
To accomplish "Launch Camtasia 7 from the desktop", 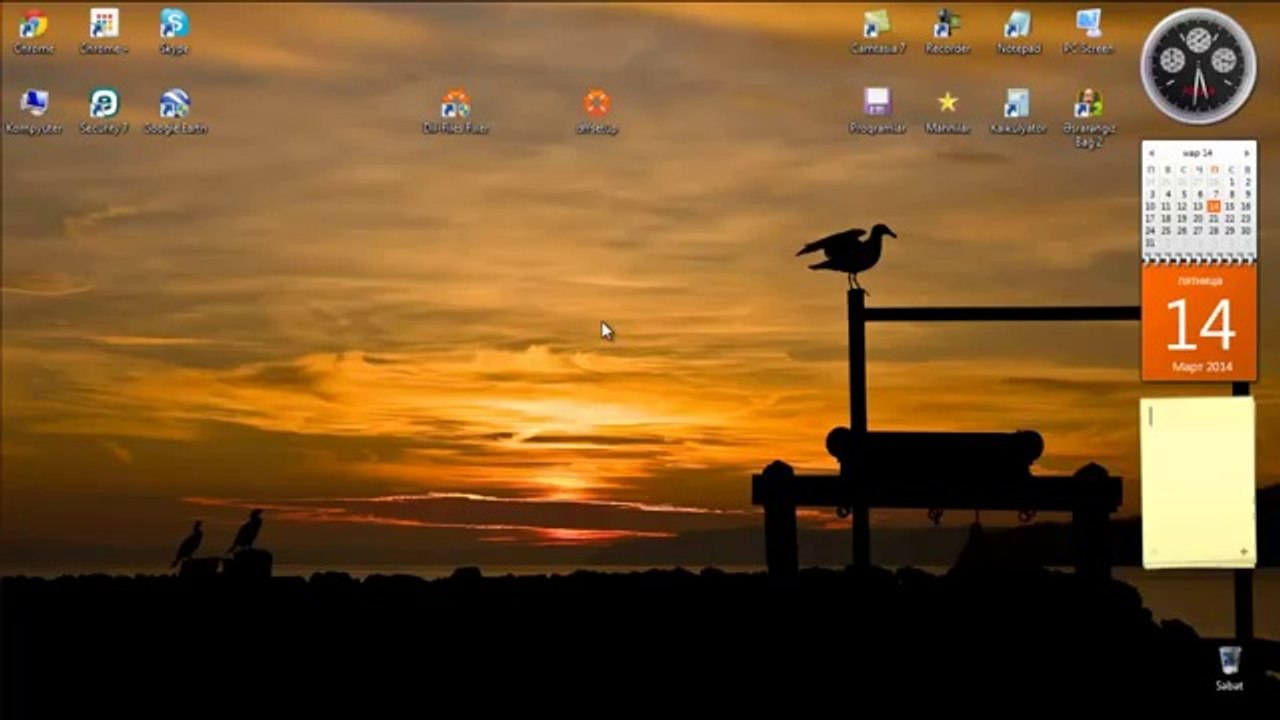I will pyautogui.click(x=877, y=31).
